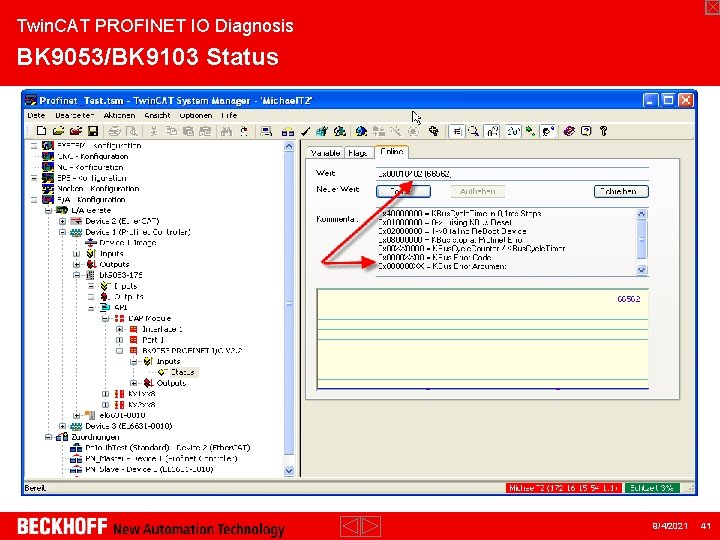Select the Status variable in tree

click(183, 372)
